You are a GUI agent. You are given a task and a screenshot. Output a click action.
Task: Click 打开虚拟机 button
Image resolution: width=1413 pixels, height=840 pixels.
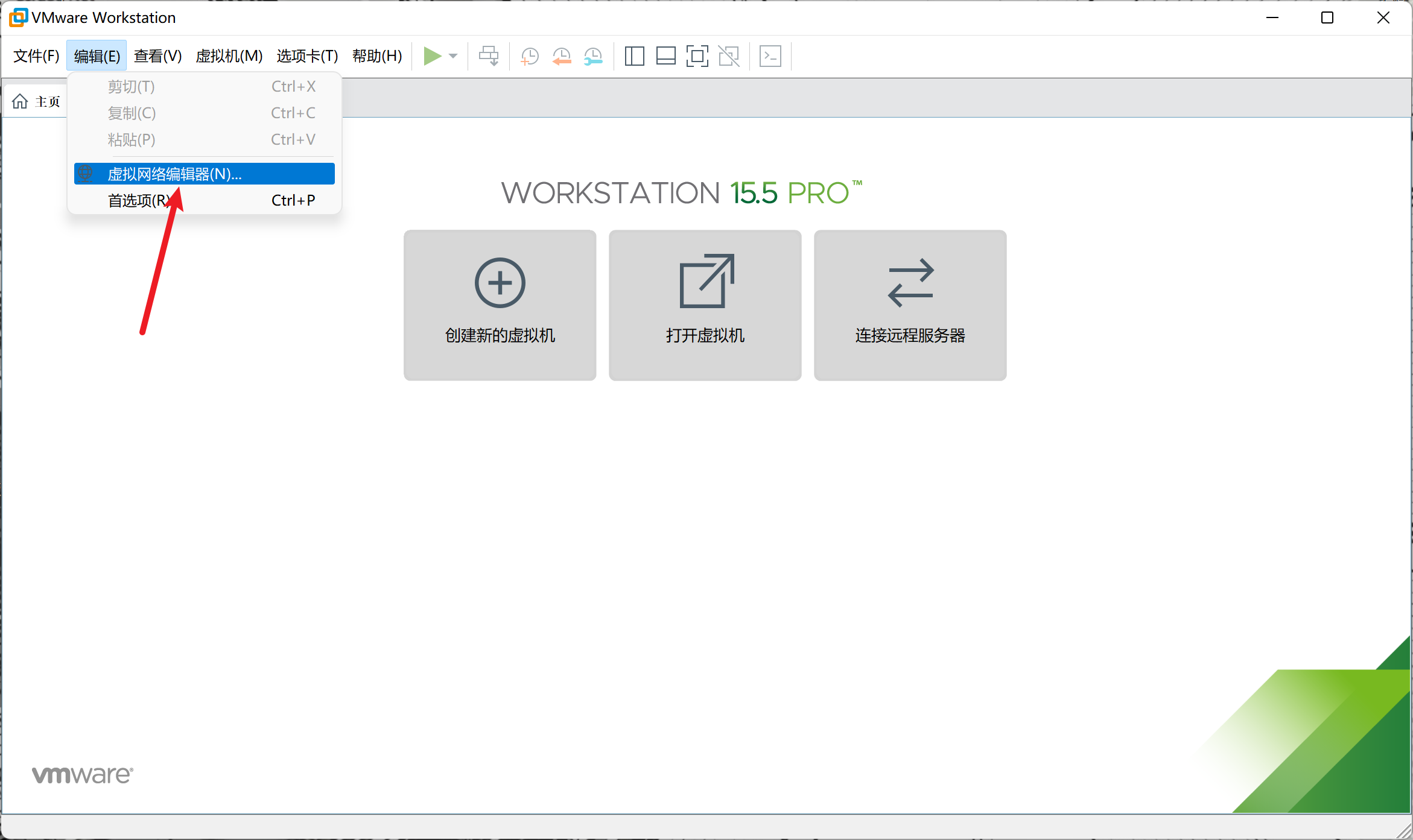click(x=705, y=305)
